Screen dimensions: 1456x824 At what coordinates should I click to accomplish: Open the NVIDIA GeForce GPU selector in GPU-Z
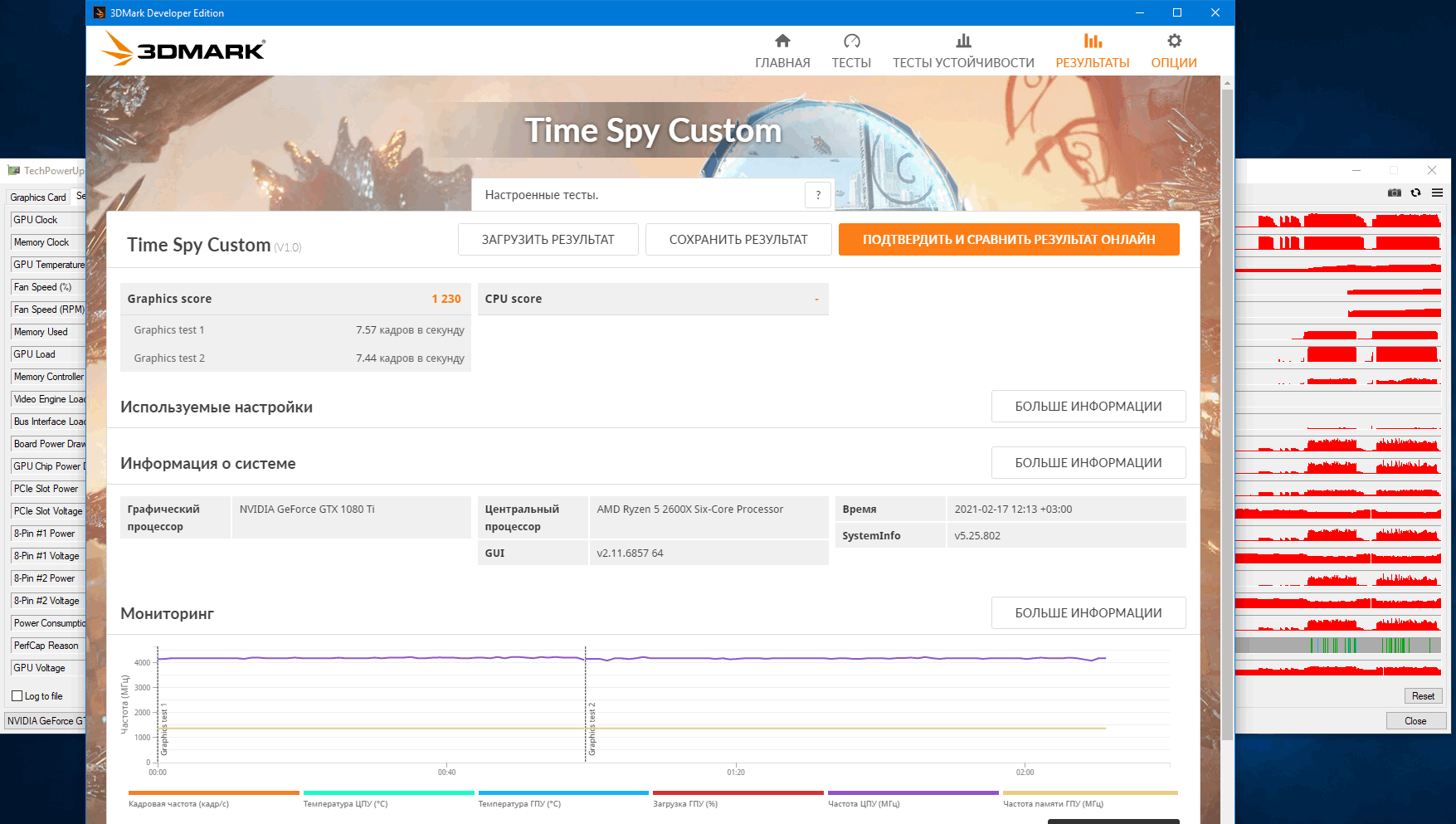point(46,721)
